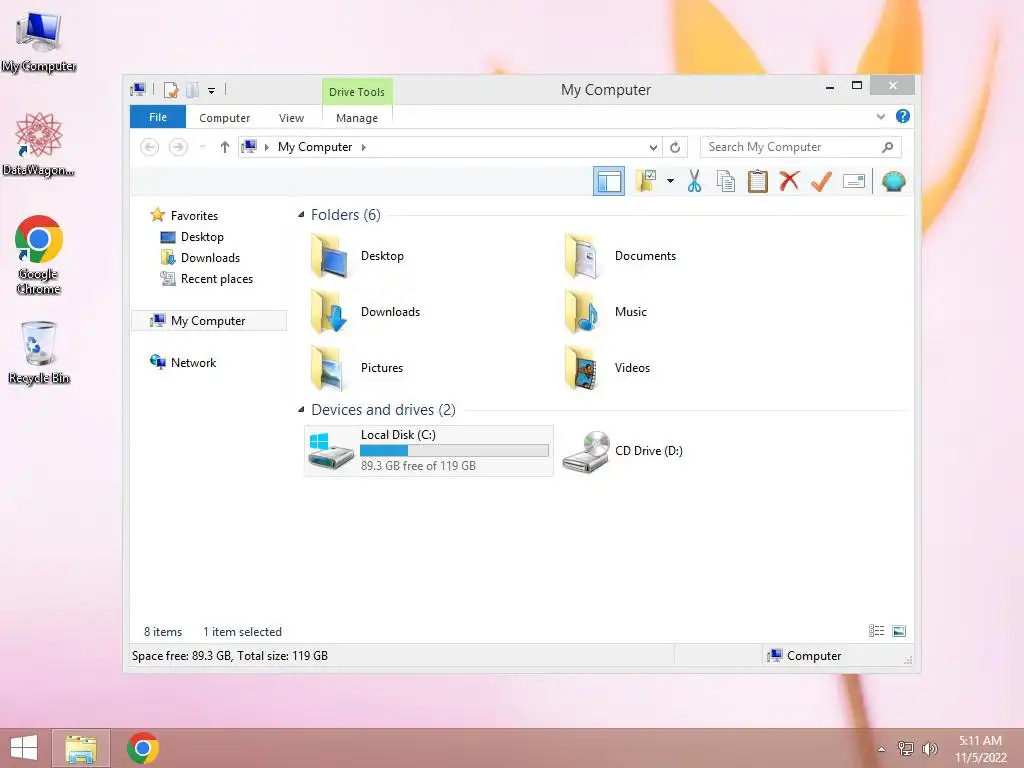Open the recent locations dropdown beside Forward
This screenshot has width=1024, height=768.
[x=202, y=147]
